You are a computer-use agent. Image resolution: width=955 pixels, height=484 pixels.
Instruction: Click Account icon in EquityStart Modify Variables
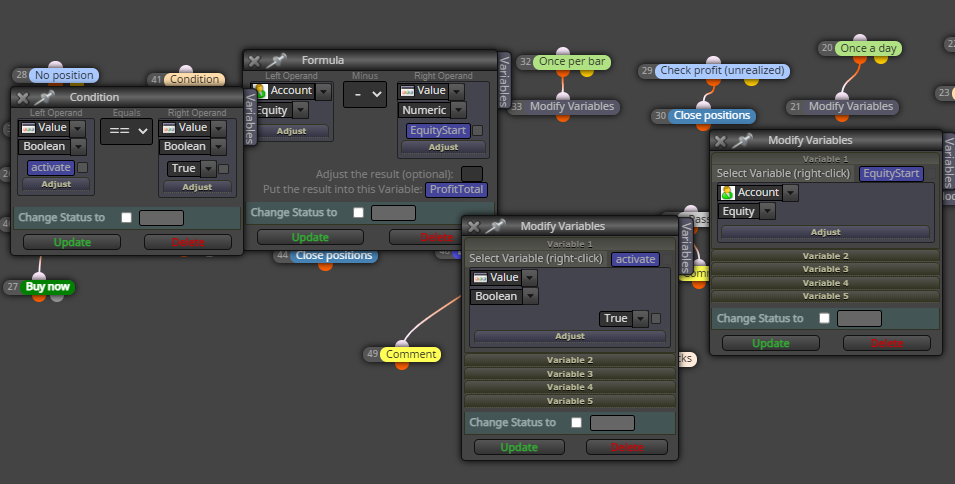point(727,192)
